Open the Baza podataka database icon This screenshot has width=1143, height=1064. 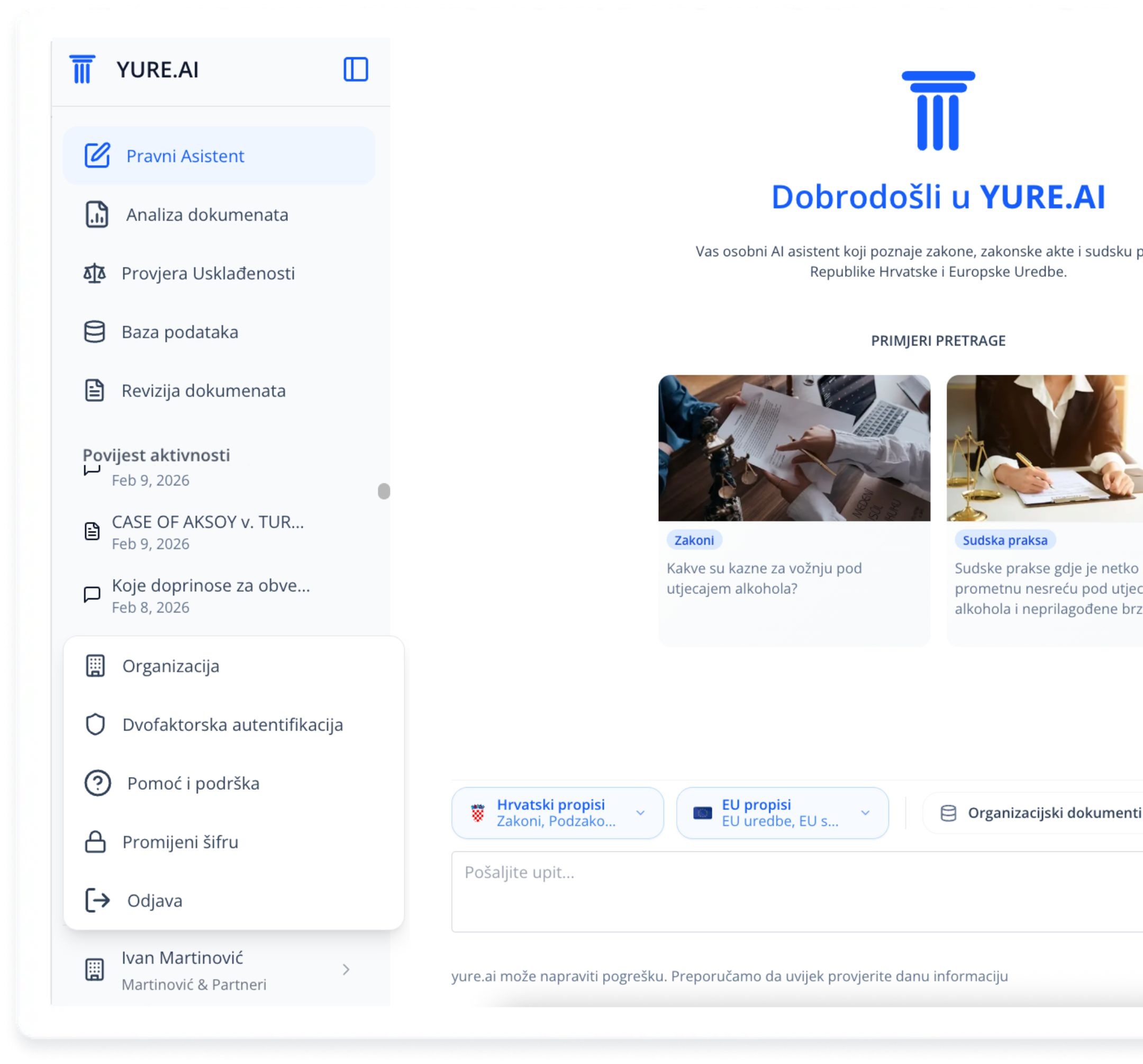(x=95, y=332)
